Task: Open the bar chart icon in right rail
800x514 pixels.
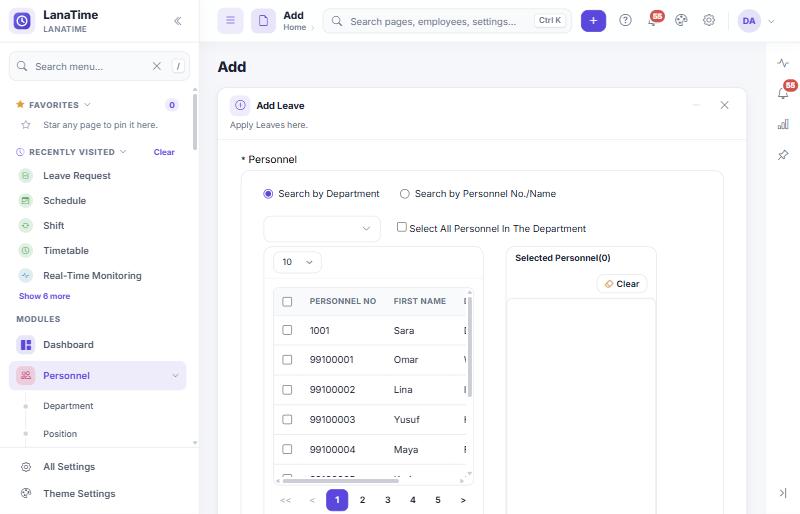Action: [783, 124]
